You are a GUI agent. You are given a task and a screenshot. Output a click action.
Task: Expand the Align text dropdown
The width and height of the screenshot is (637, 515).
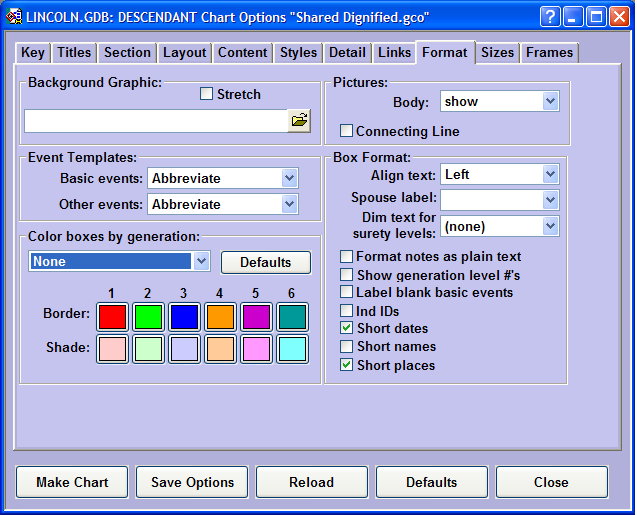549,174
